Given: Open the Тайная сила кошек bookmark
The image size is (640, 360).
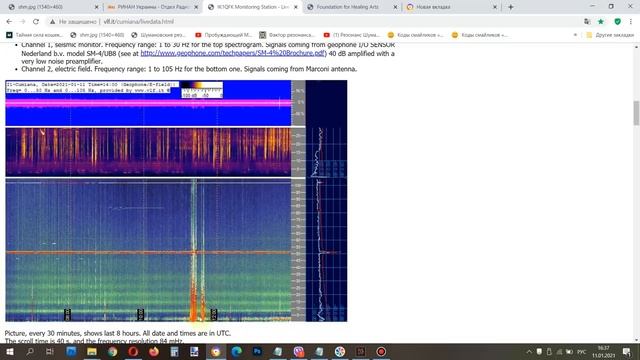Looking at the screenshot, I should [x=35, y=35].
